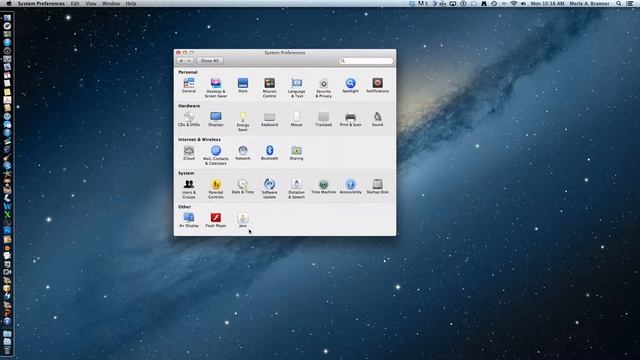The width and height of the screenshot is (640, 360).
Task: Go forward with the right arrow button
Action: tap(189, 60)
